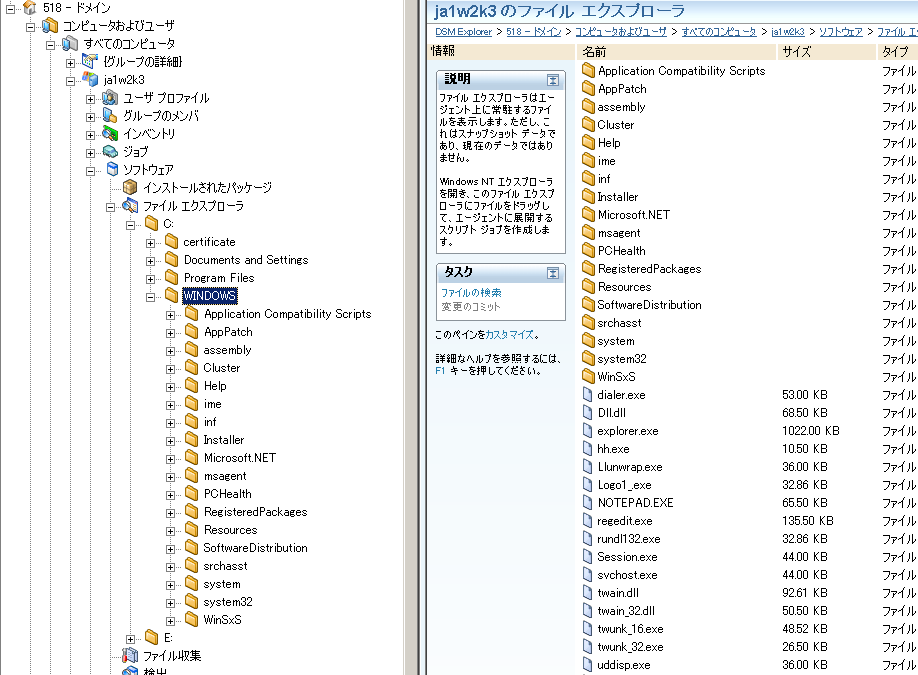
Task: Collapse the タスク tasks panel
Action: (x=553, y=273)
